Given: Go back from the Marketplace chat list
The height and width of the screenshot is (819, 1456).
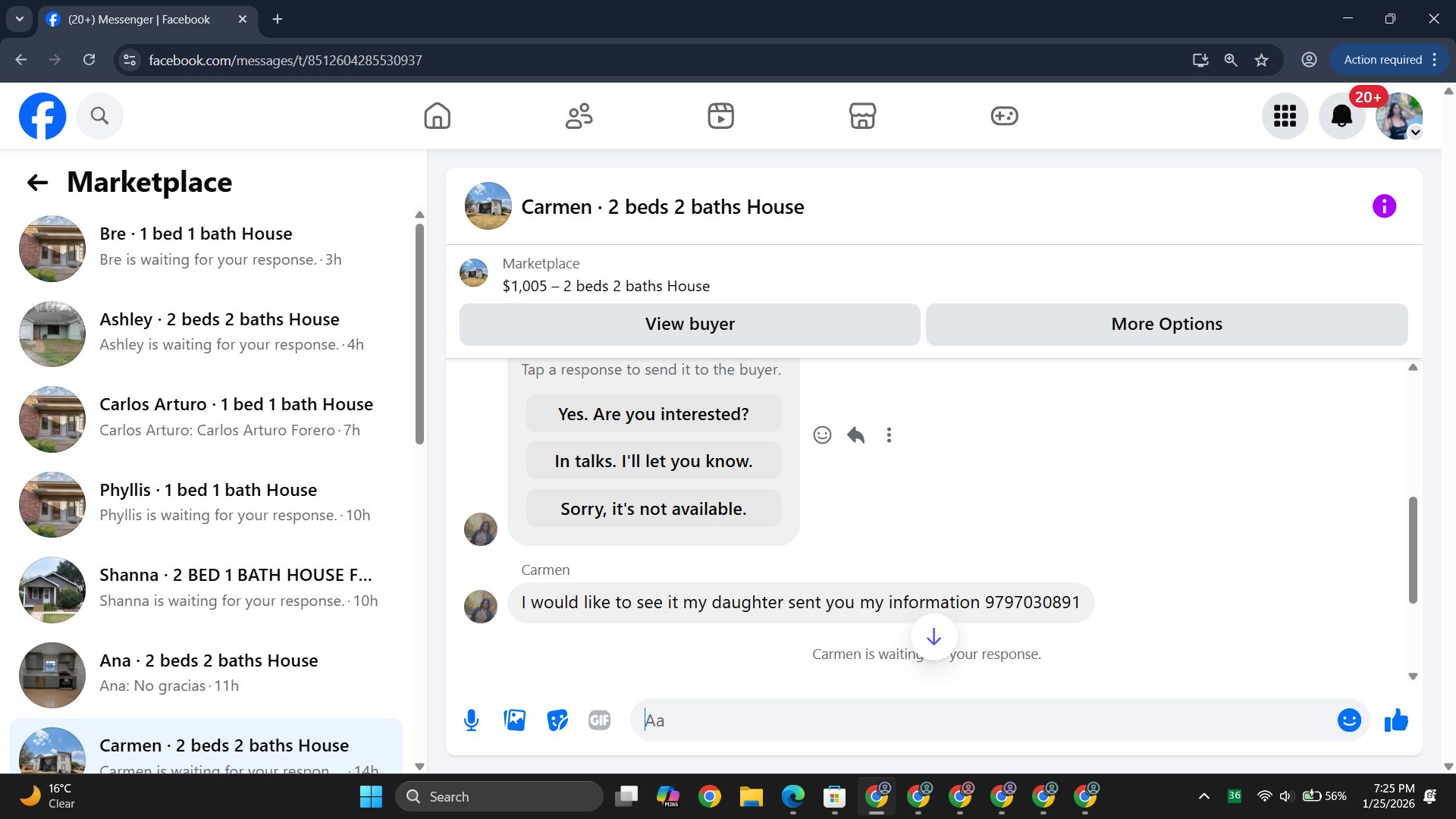Looking at the screenshot, I should coord(37,183).
